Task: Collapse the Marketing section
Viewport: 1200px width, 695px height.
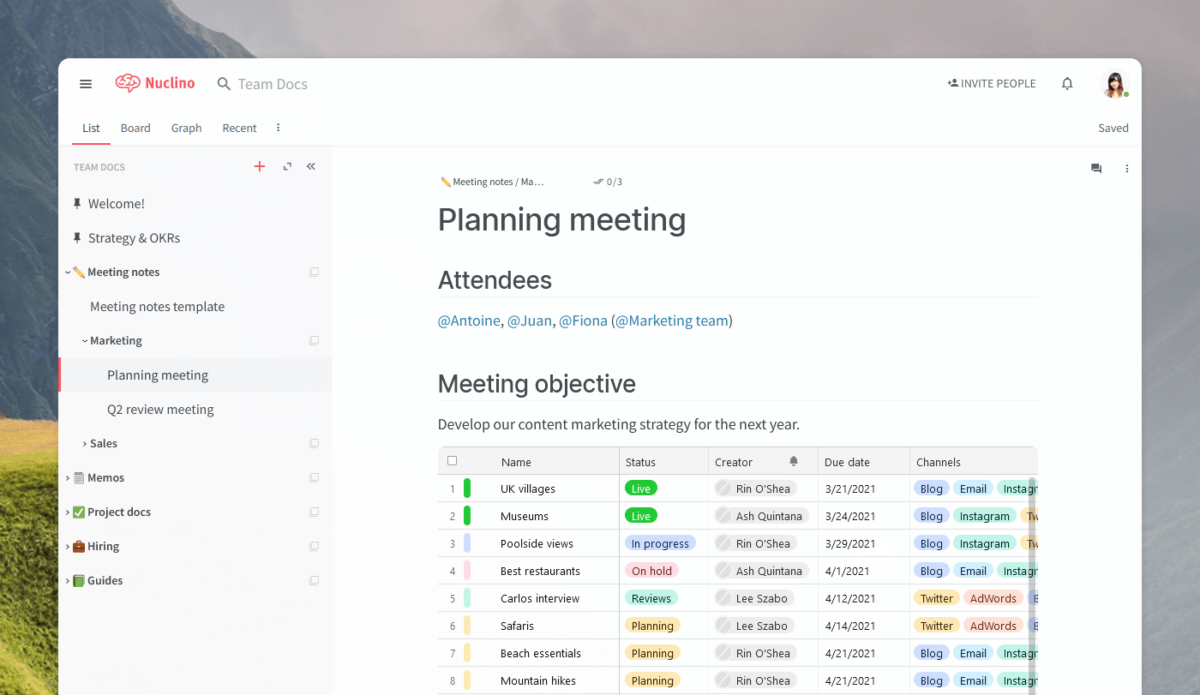Action: [x=84, y=340]
